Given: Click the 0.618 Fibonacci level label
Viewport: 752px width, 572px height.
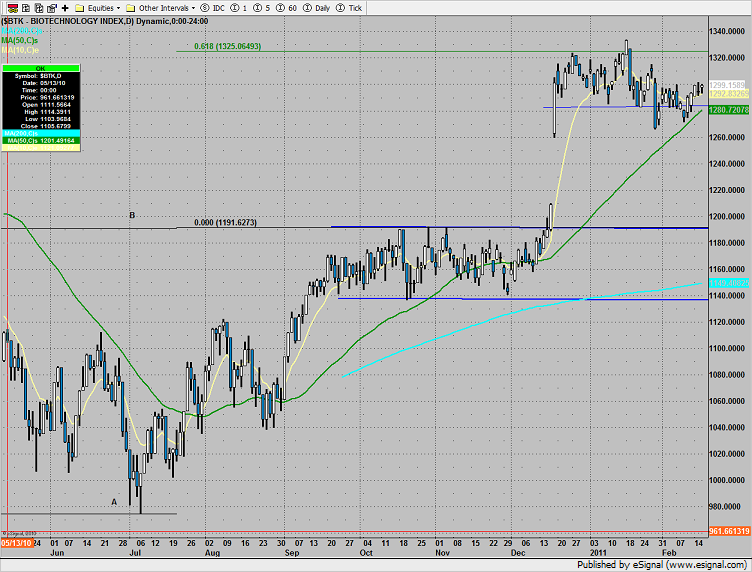Looking at the screenshot, I should [226, 46].
